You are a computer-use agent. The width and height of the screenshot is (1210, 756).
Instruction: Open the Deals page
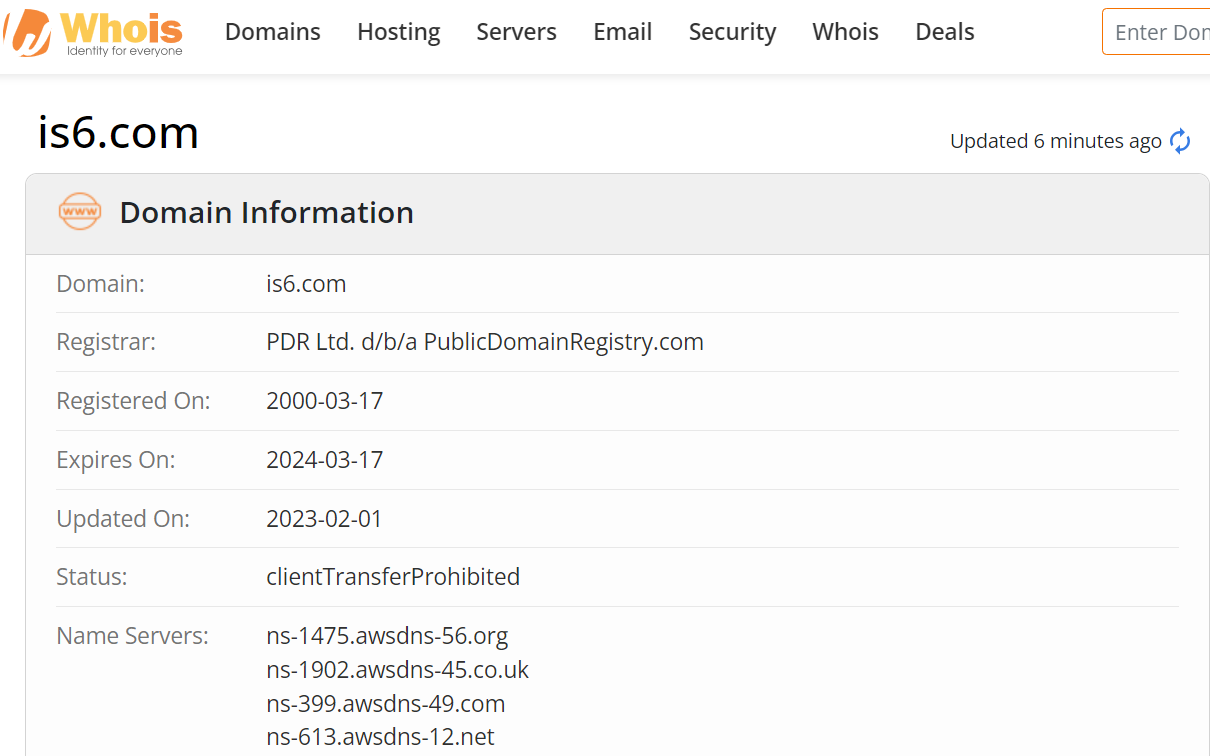pyautogui.click(x=945, y=32)
